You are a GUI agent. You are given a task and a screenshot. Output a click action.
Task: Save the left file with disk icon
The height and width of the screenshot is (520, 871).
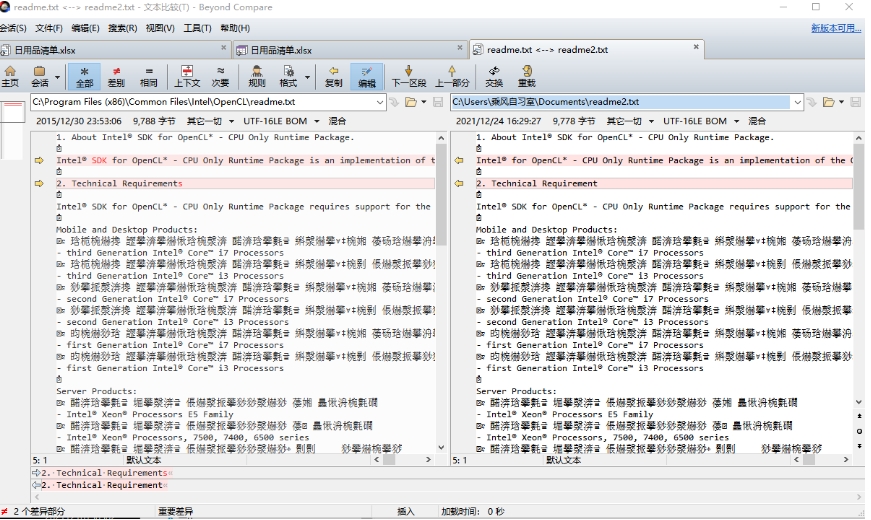tap(438, 102)
